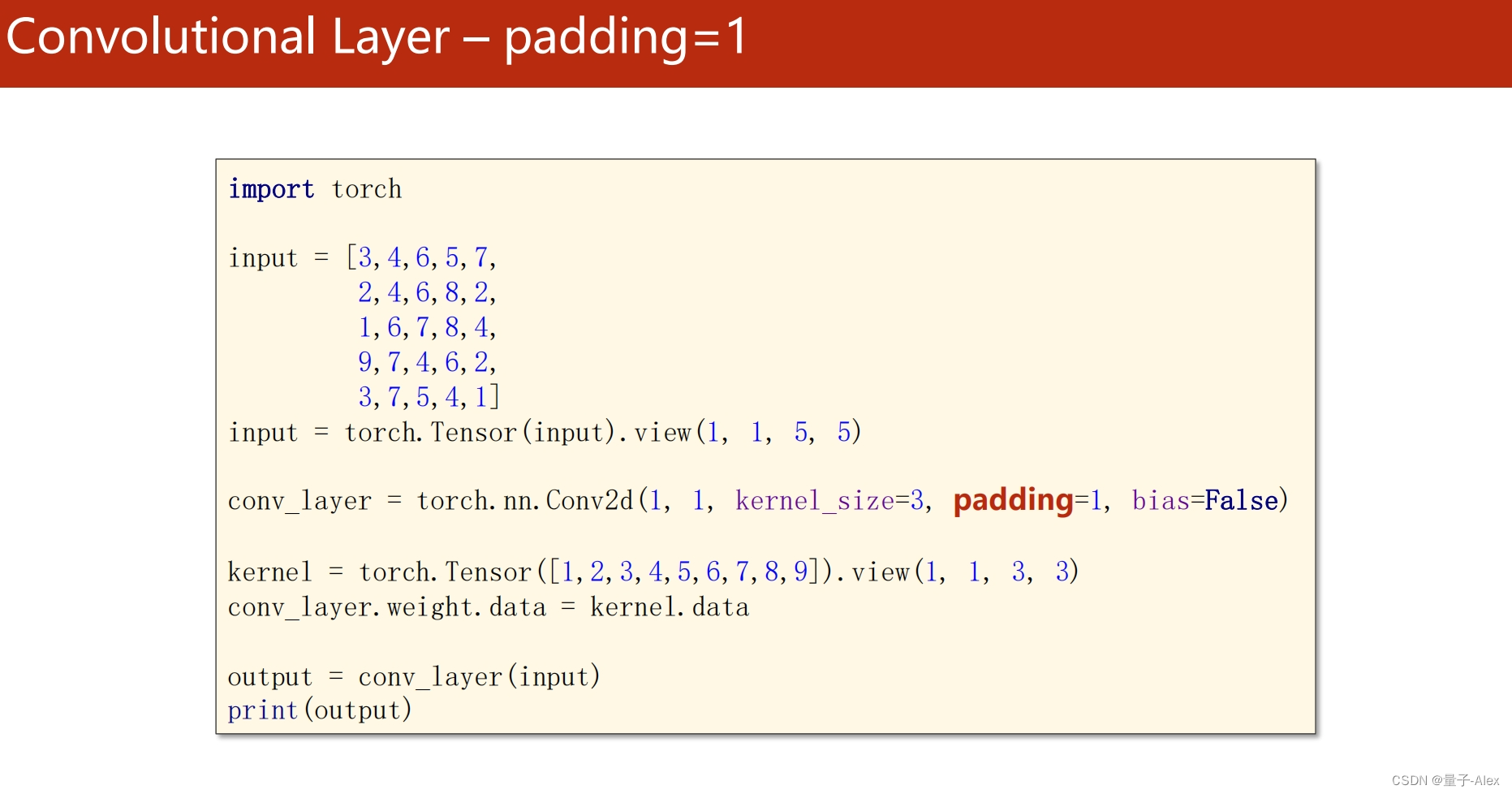Screen dimensions: 1512x794
Task: Click the input row '3,7,5,4,1]'
Action: (429, 397)
